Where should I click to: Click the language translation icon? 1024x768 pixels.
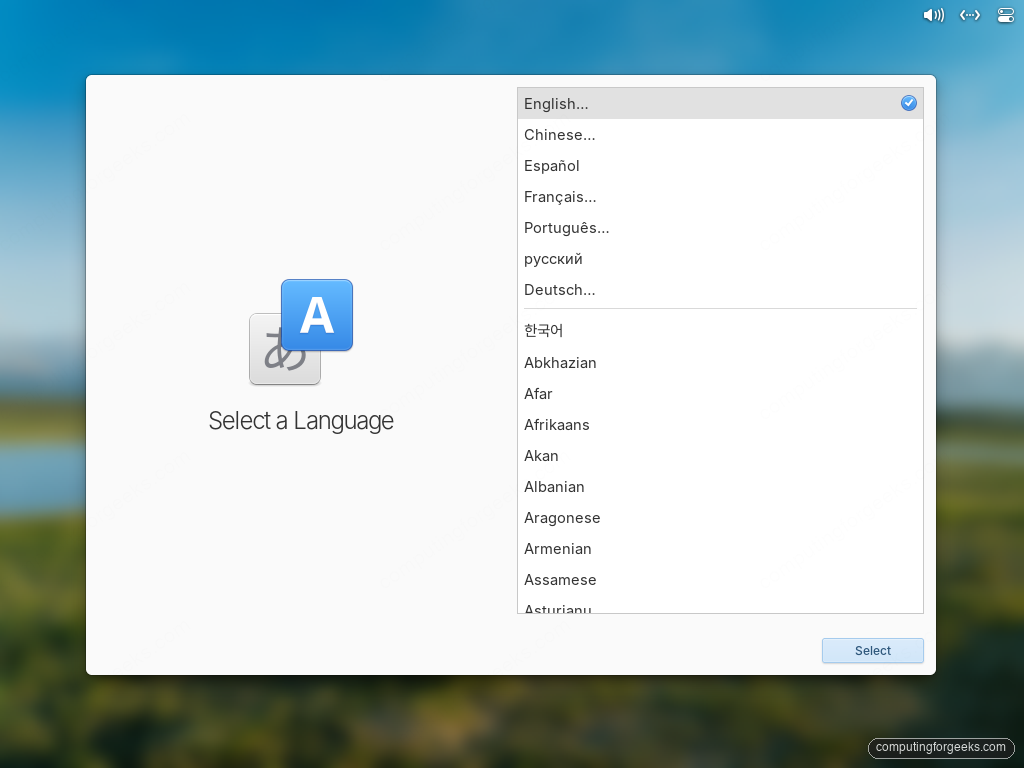point(301,332)
